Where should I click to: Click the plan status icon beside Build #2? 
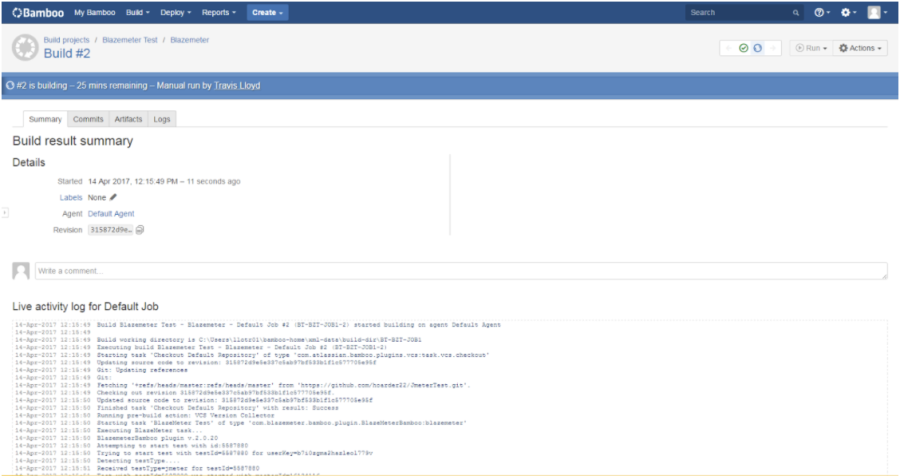[x=25, y=47]
